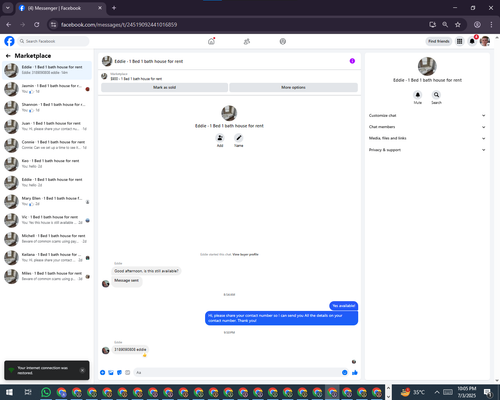Open the Friends icon in top navigation
Image resolution: width=500 pixels, height=400 pixels.
247,41
